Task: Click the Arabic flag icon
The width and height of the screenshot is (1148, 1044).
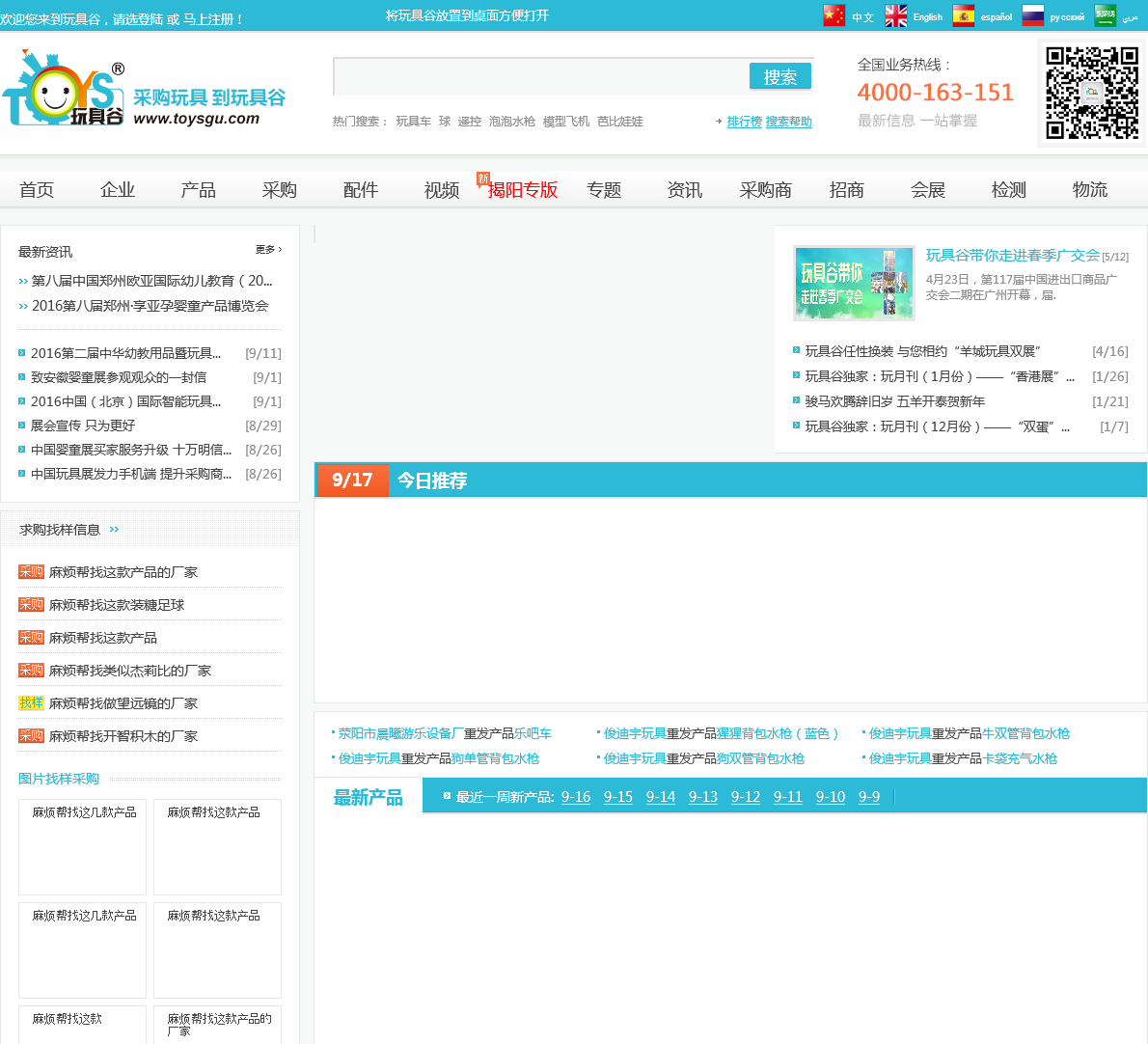Action: point(1105,15)
